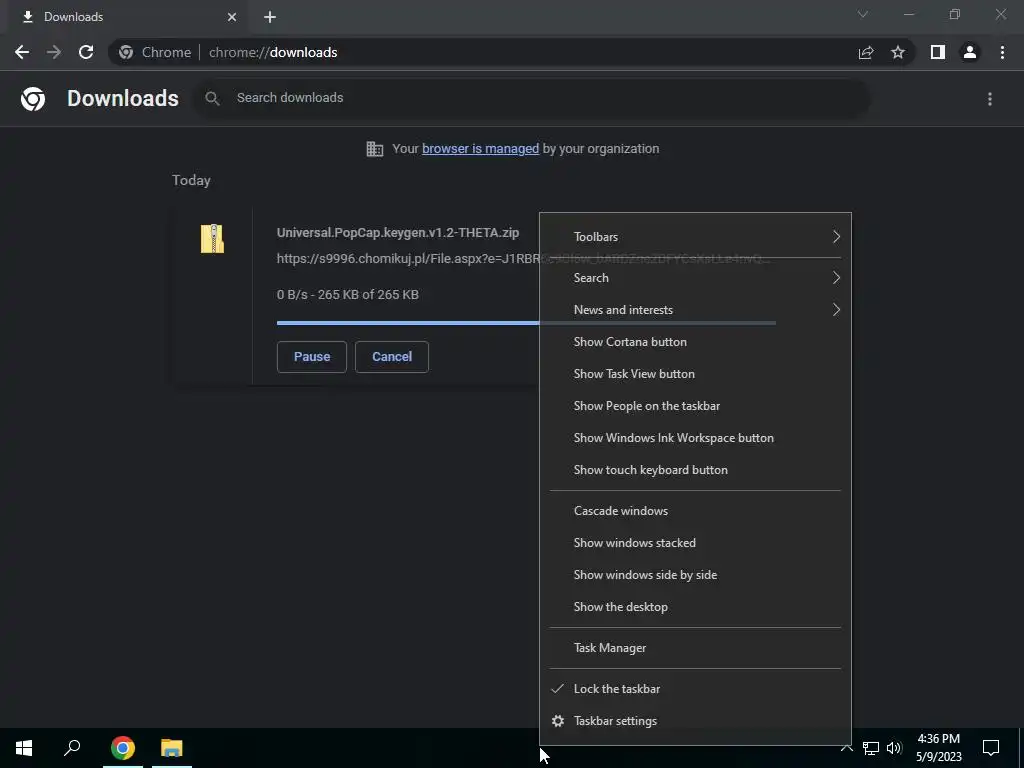Click the Today date heading
This screenshot has height=768, width=1024.
191,180
